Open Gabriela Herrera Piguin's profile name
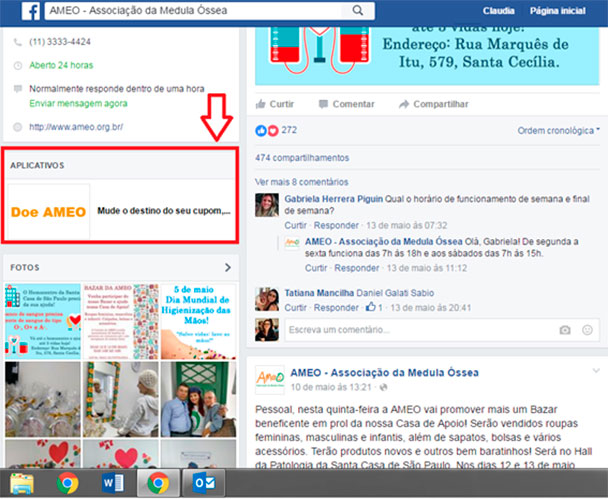Screen dimensions: 608x499 (333, 199)
